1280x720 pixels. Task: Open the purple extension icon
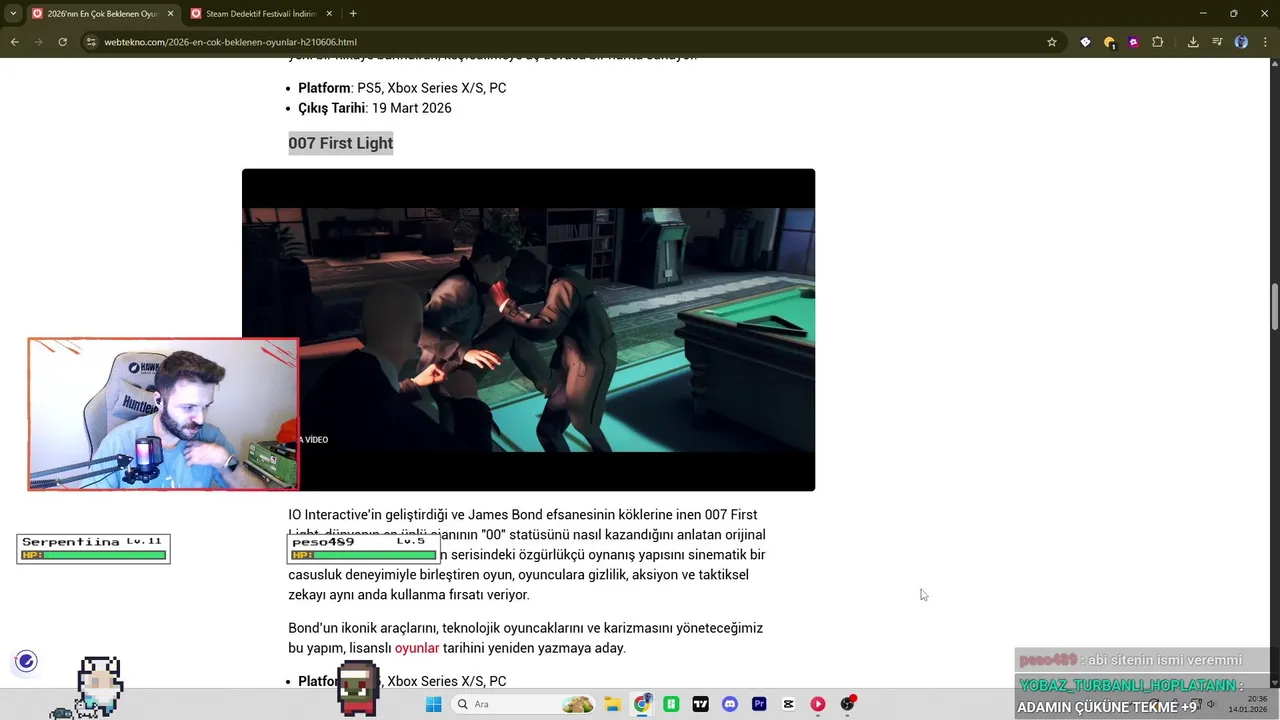point(1133,42)
